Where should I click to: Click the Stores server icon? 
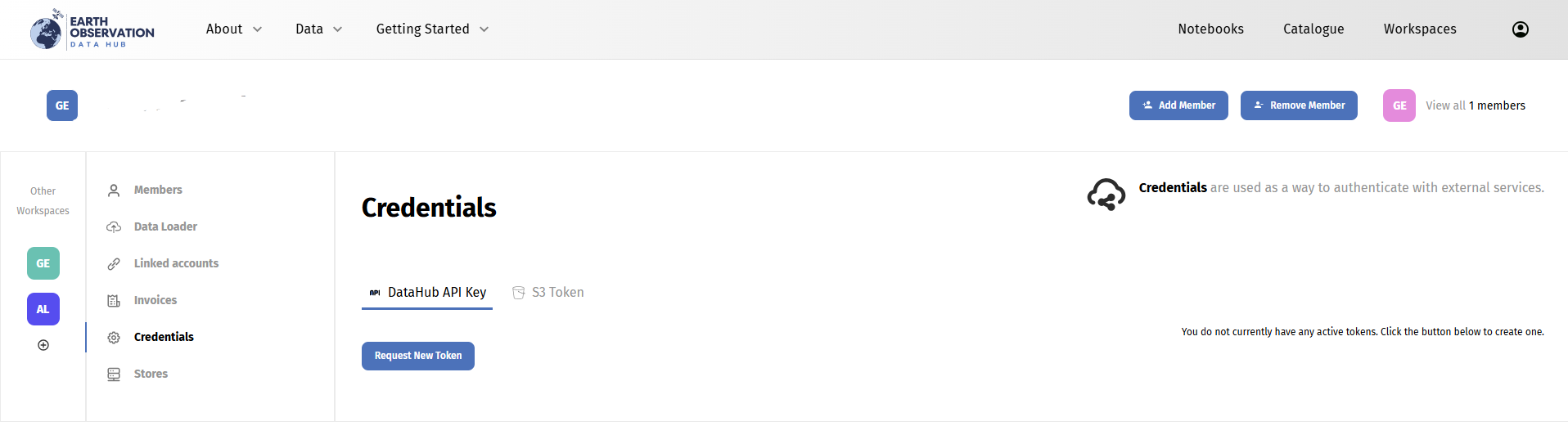(114, 374)
